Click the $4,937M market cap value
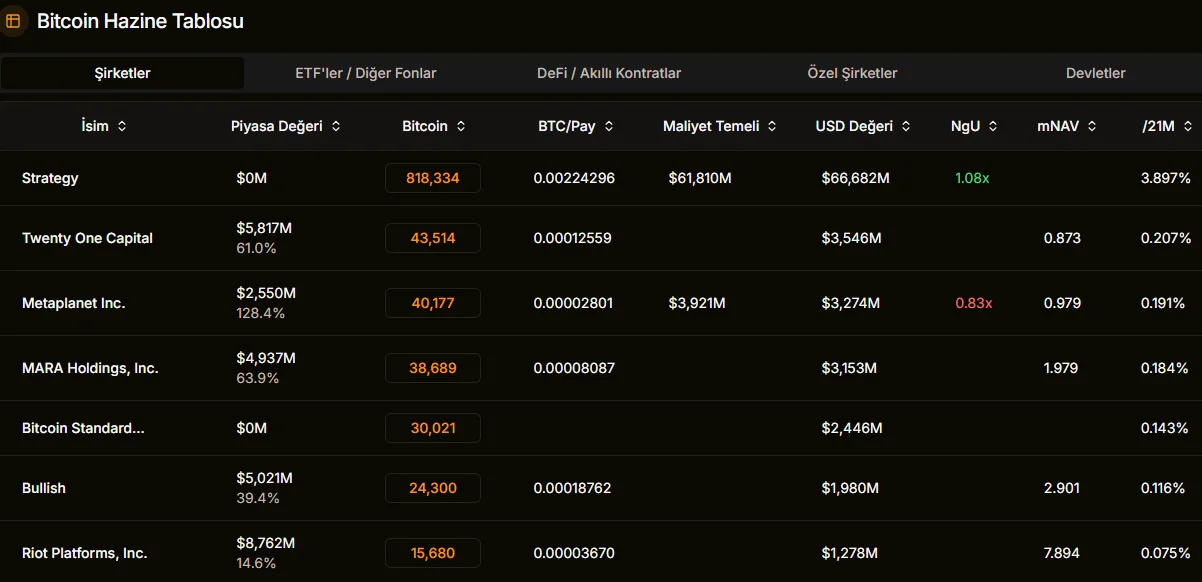The image size is (1202, 582). pos(266,358)
